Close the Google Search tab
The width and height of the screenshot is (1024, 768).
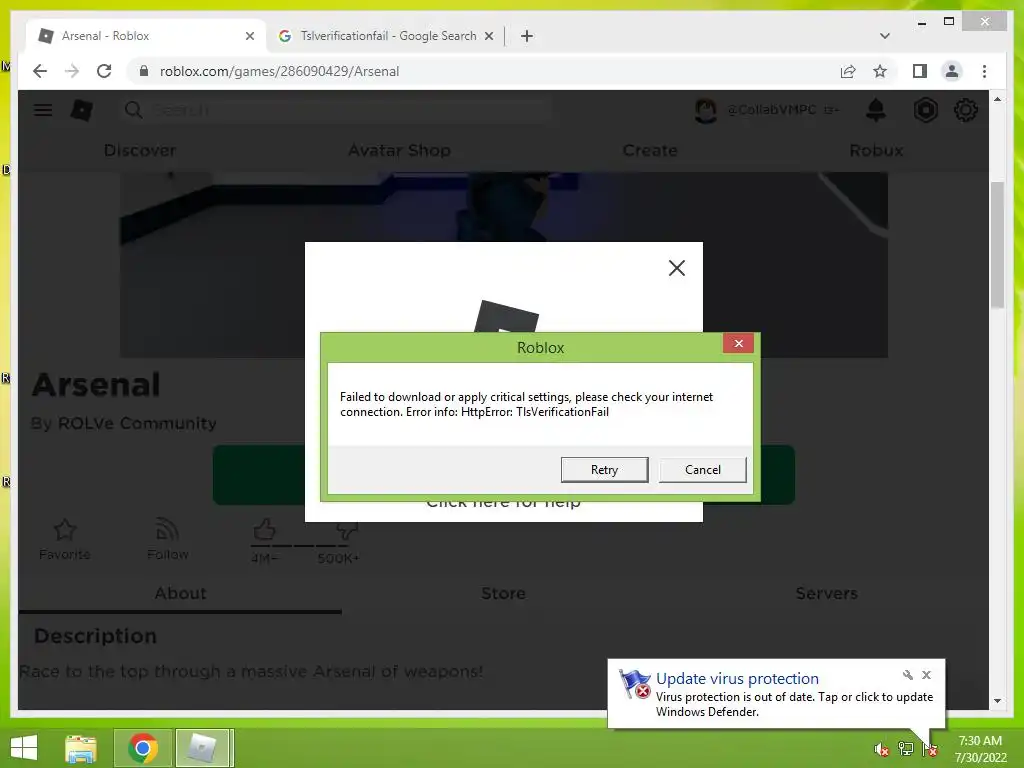coord(488,37)
